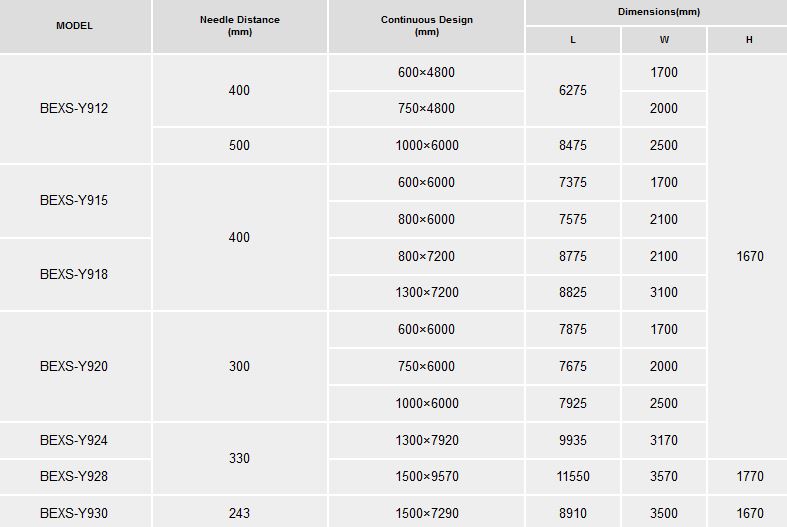The width and height of the screenshot is (787, 527).
Task: Select the BEXS-Y930 model cell
Action: click(x=75, y=512)
